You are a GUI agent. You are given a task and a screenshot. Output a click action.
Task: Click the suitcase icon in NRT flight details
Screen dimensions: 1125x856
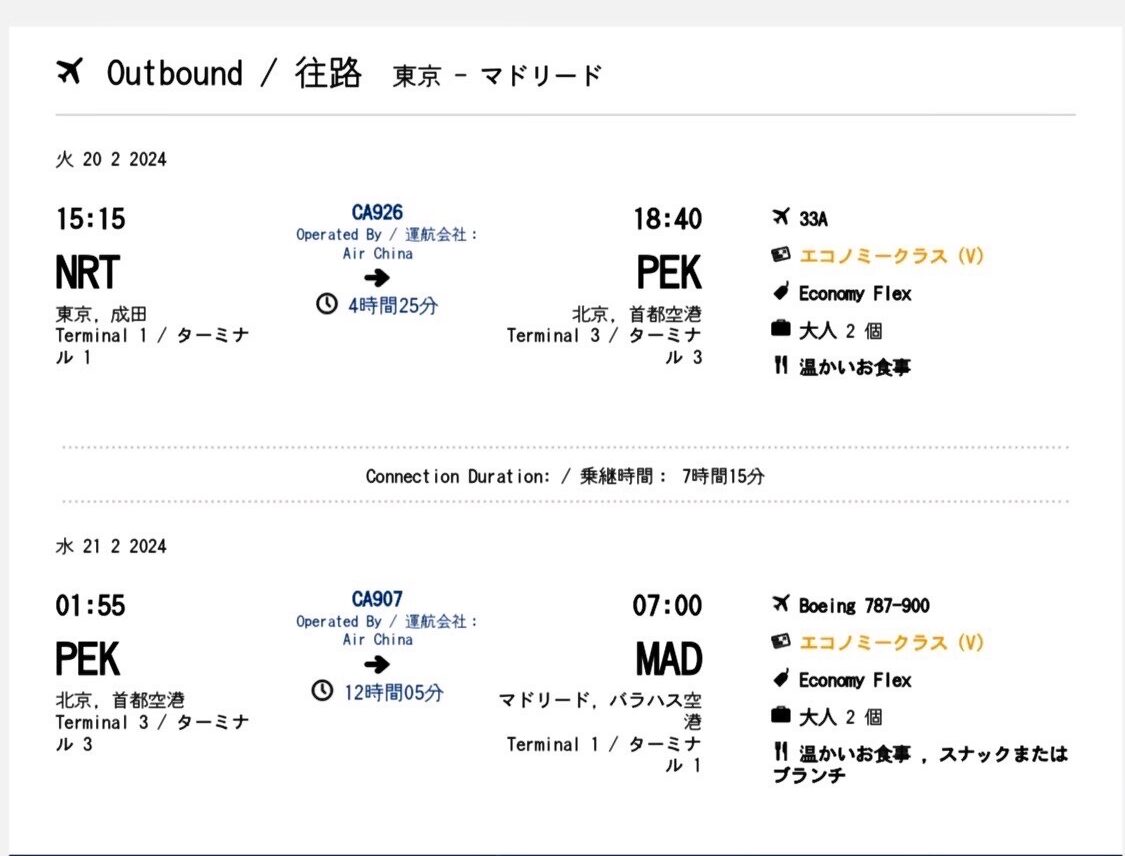point(781,330)
